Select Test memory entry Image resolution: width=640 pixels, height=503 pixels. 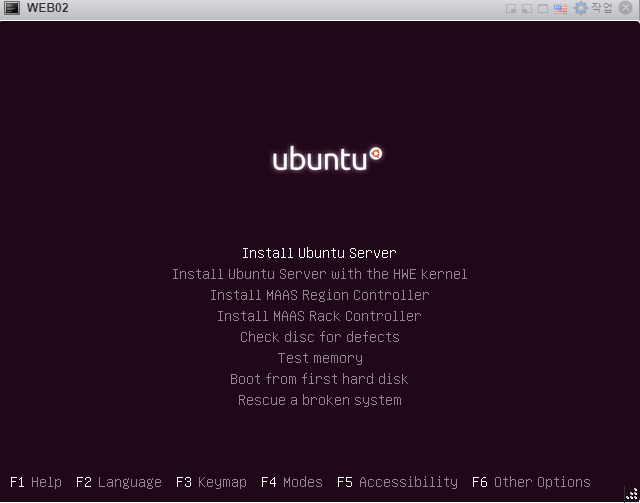tap(320, 358)
